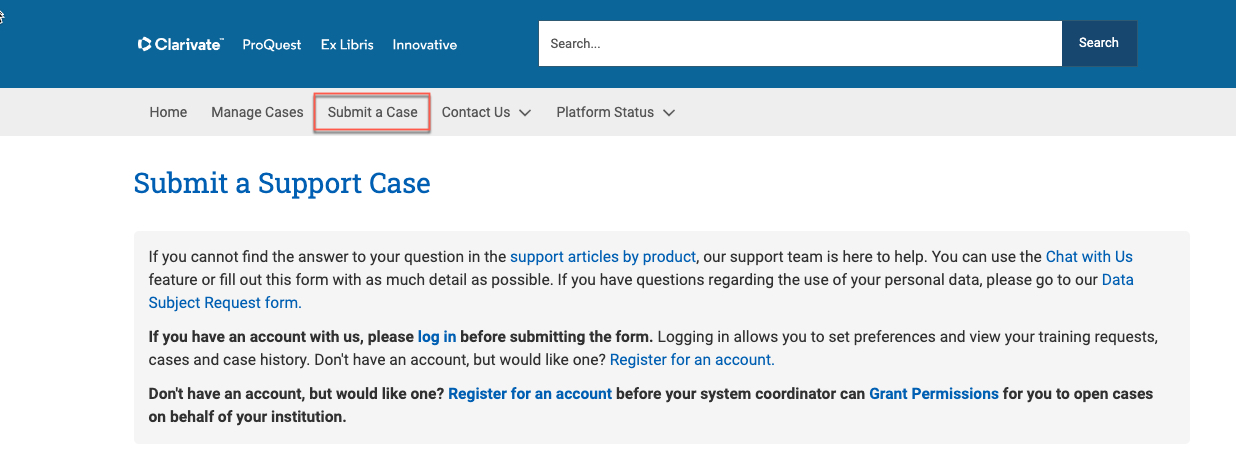Open the Platform Status menu
This screenshot has height=458, width=1236.
click(x=605, y=112)
